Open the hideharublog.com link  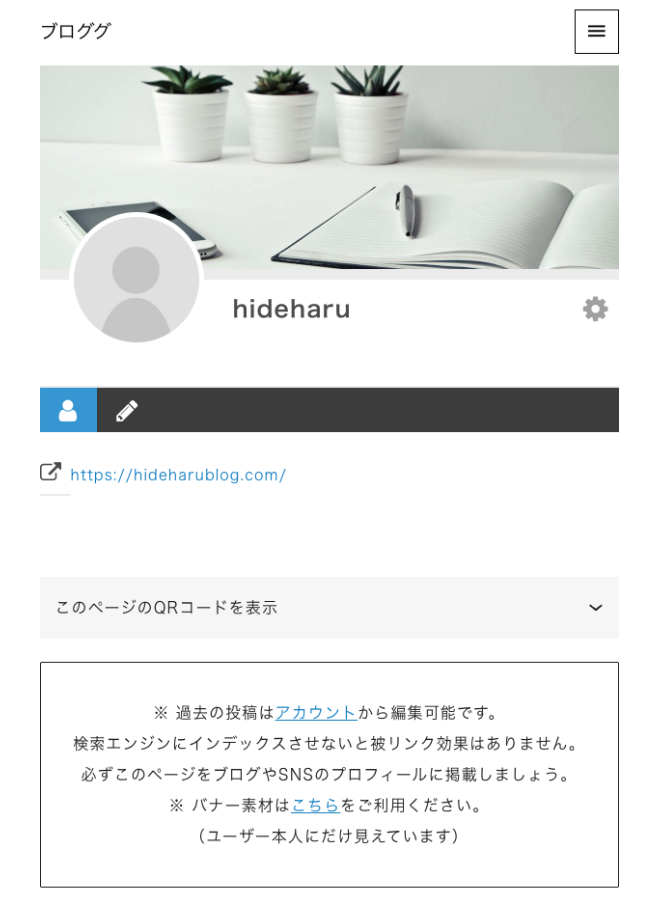(x=178, y=475)
